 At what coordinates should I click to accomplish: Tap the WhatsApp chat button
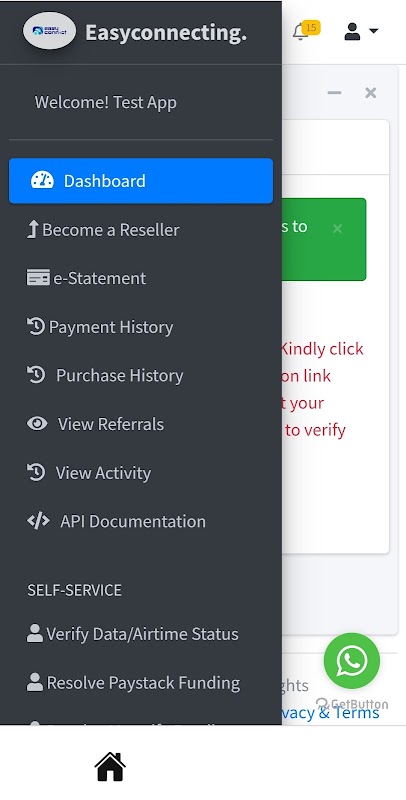(x=351, y=661)
